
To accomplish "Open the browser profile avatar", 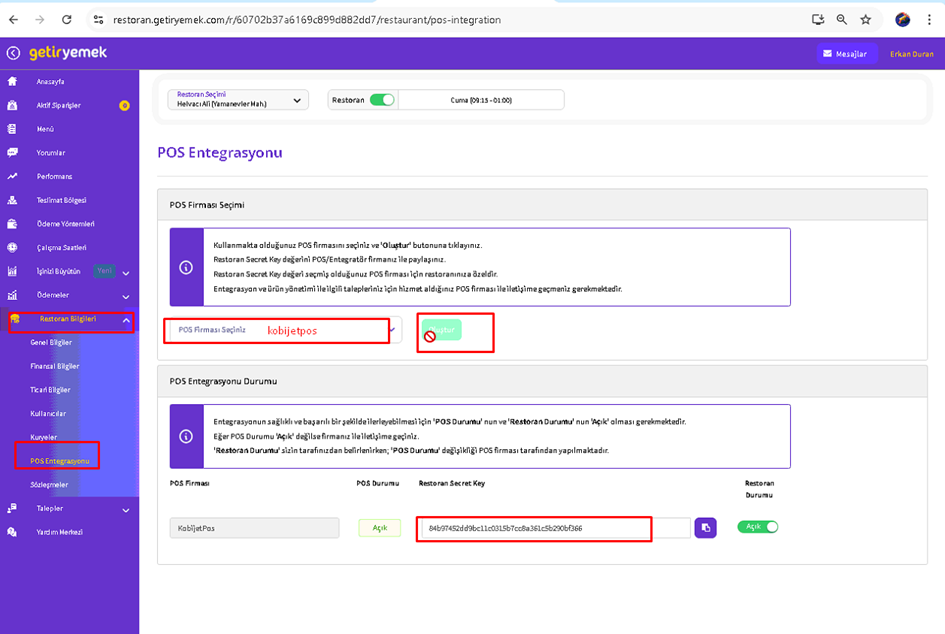I will pos(902,20).
